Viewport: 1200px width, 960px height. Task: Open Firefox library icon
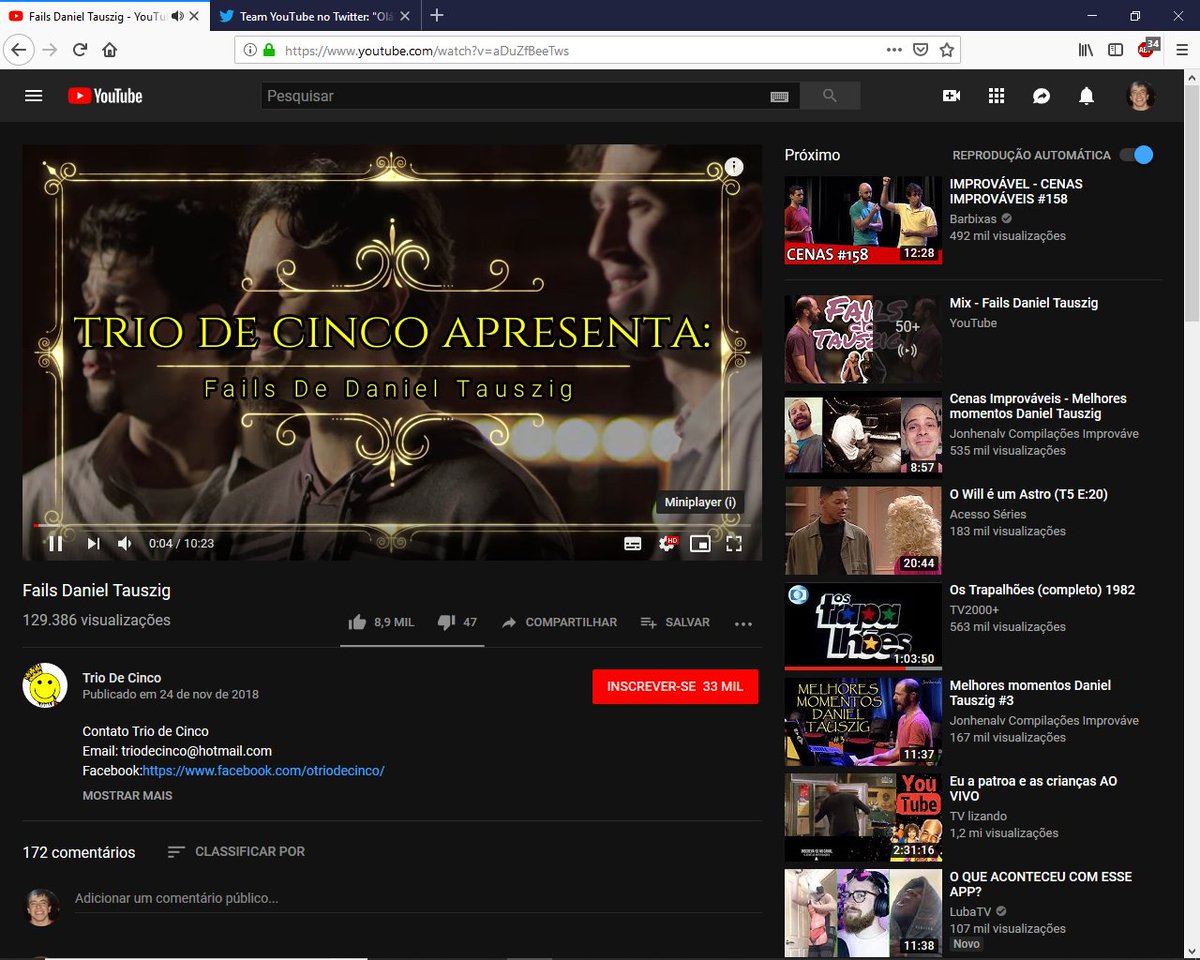point(1086,49)
